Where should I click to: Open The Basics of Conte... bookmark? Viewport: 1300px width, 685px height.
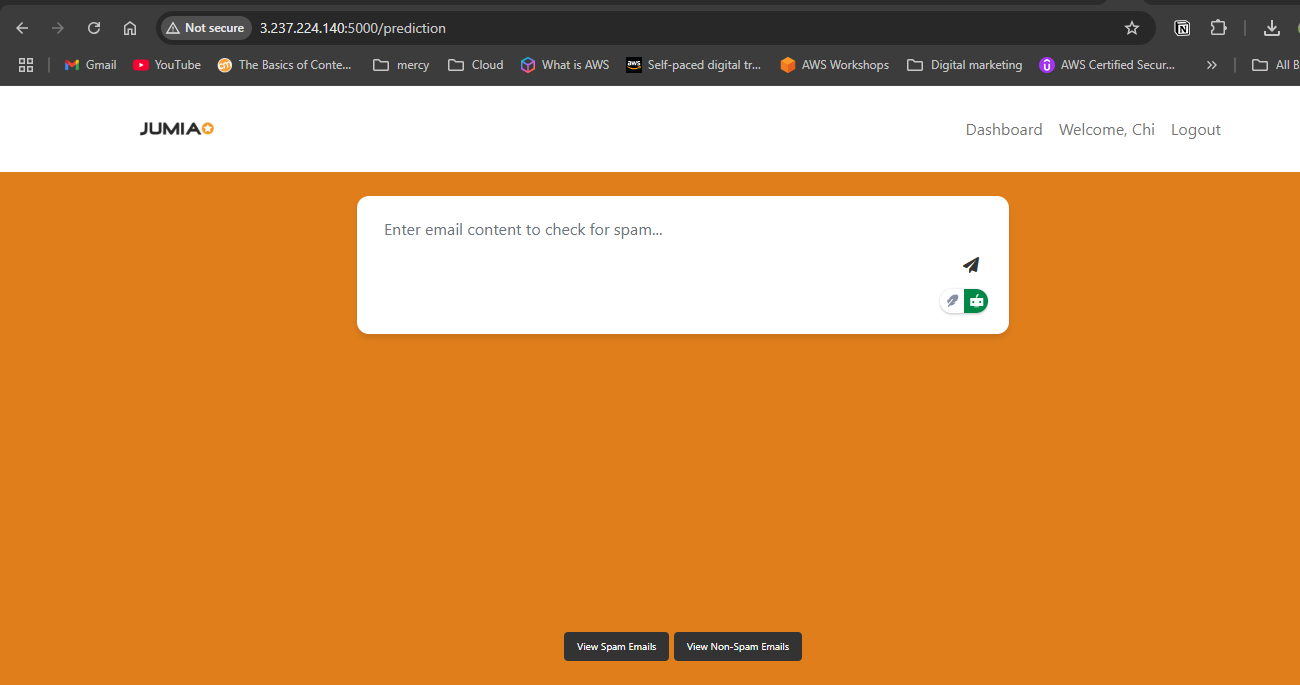tap(285, 65)
